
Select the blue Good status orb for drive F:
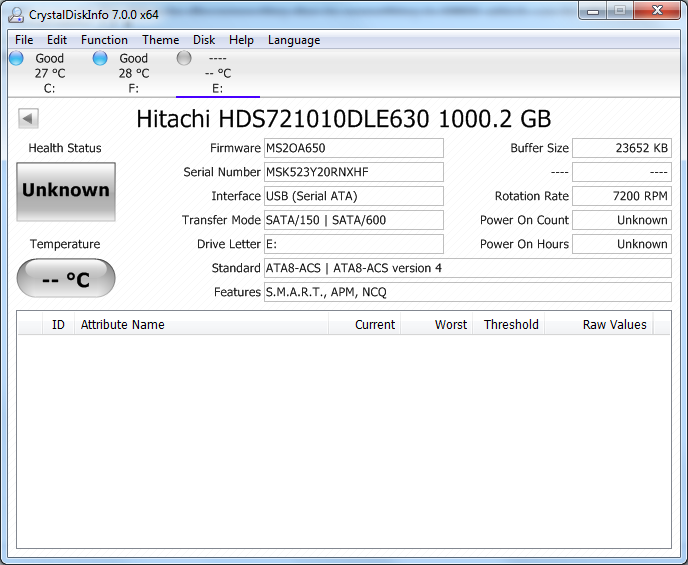pos(100,58)
